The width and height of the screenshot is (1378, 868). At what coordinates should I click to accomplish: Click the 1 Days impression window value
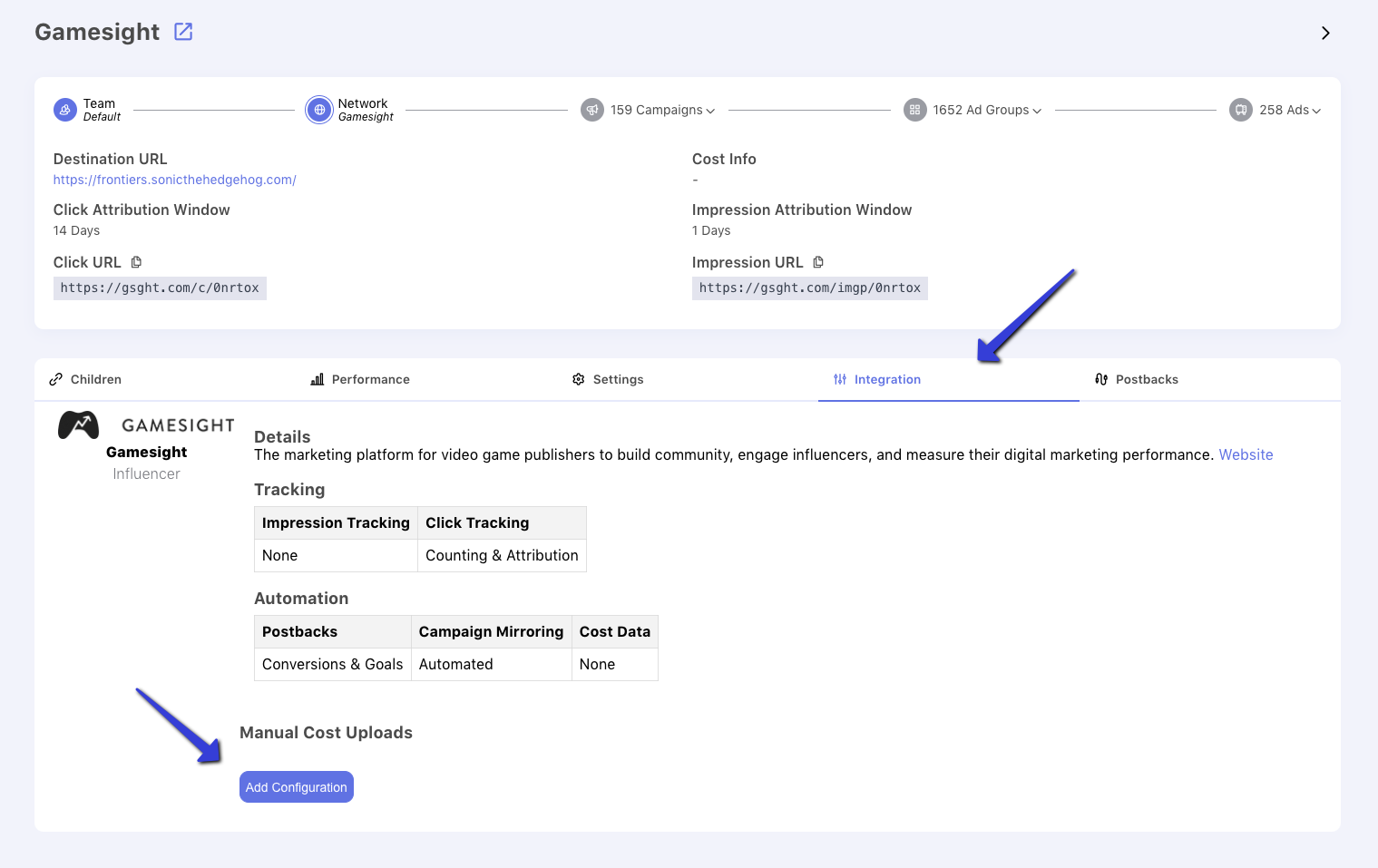pos(711,230)
